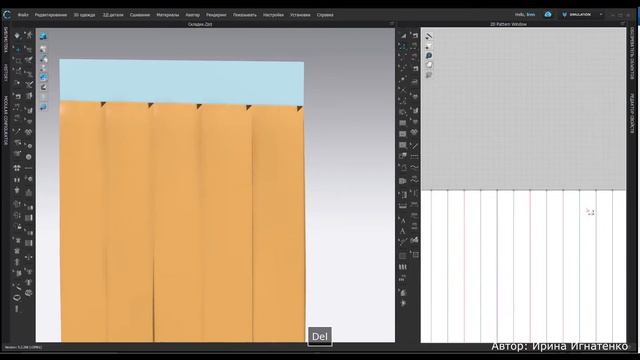Screen dimensions: 640x360
Task: Open the Рендеринг menu
Action: (x=216, y=15)
